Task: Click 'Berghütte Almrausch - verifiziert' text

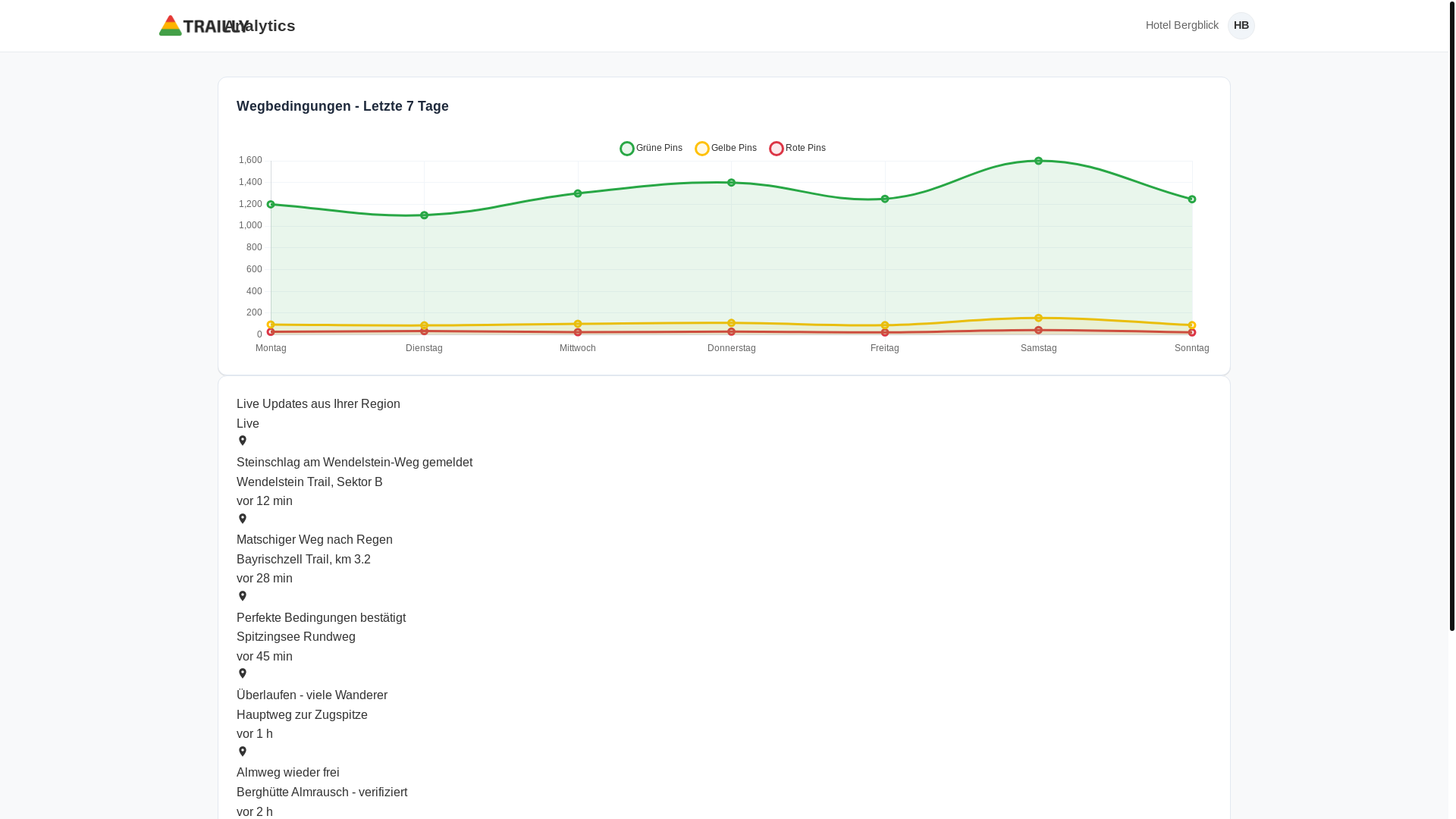Action: click(322, 792)
